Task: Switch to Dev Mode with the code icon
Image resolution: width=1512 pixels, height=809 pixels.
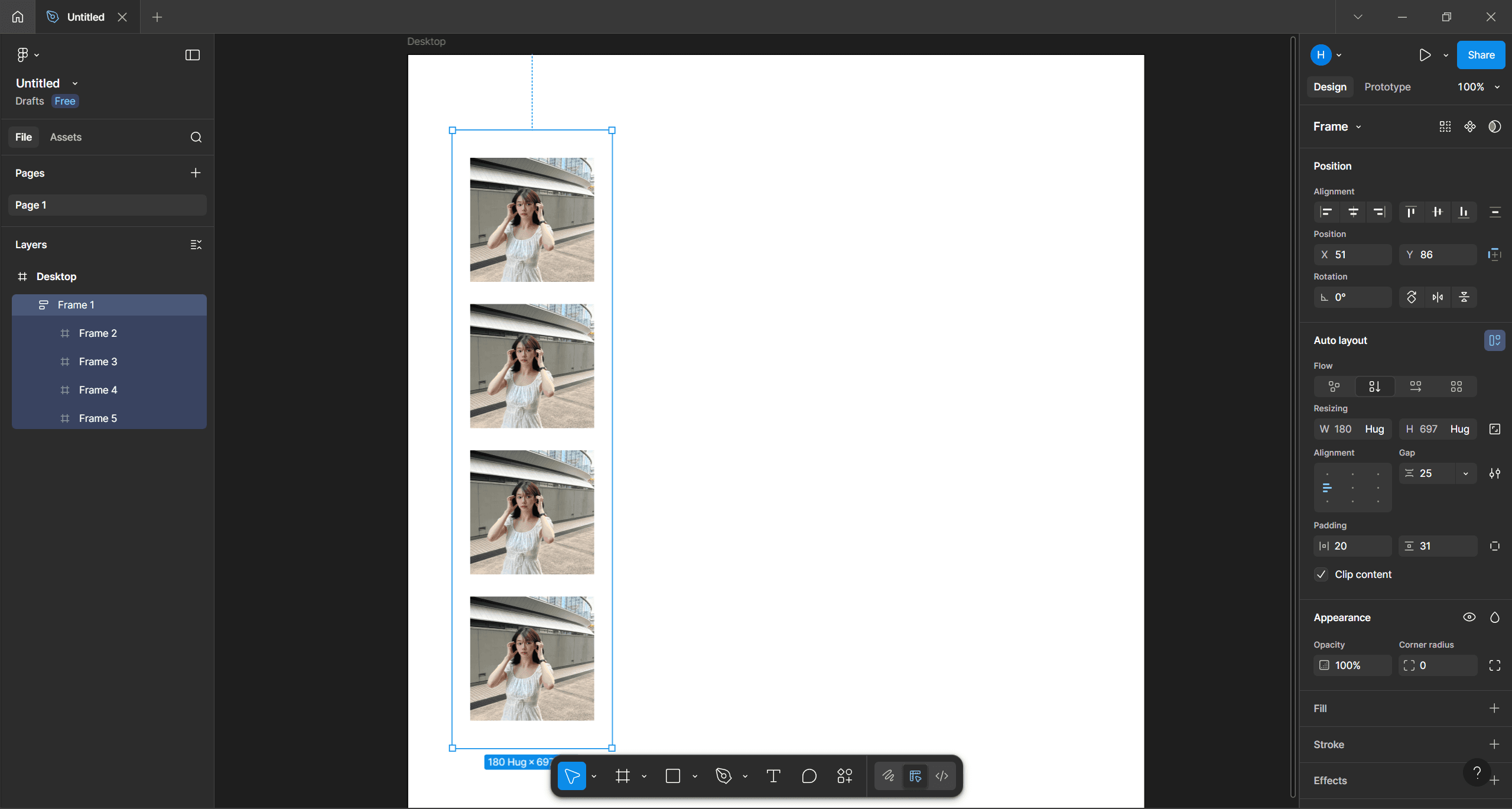Action: click(941, 775)
